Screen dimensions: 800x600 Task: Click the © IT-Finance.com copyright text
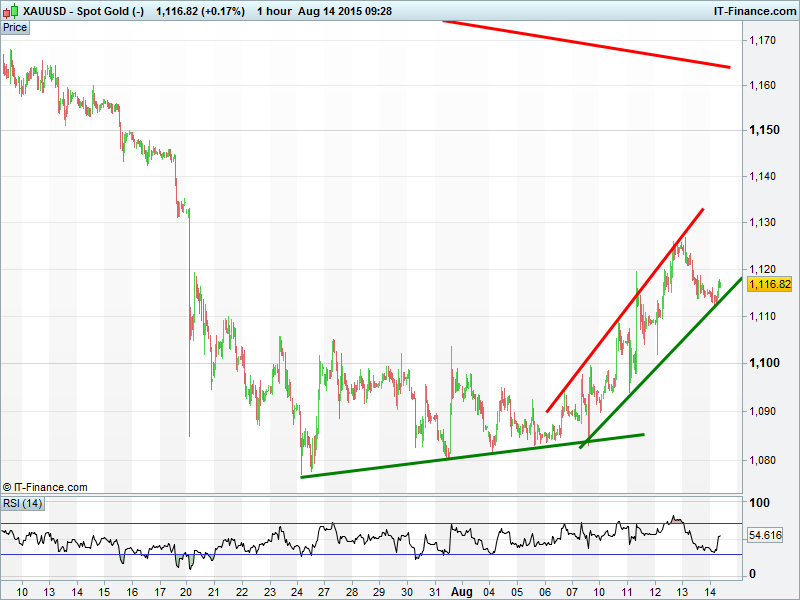click(45, 487)
